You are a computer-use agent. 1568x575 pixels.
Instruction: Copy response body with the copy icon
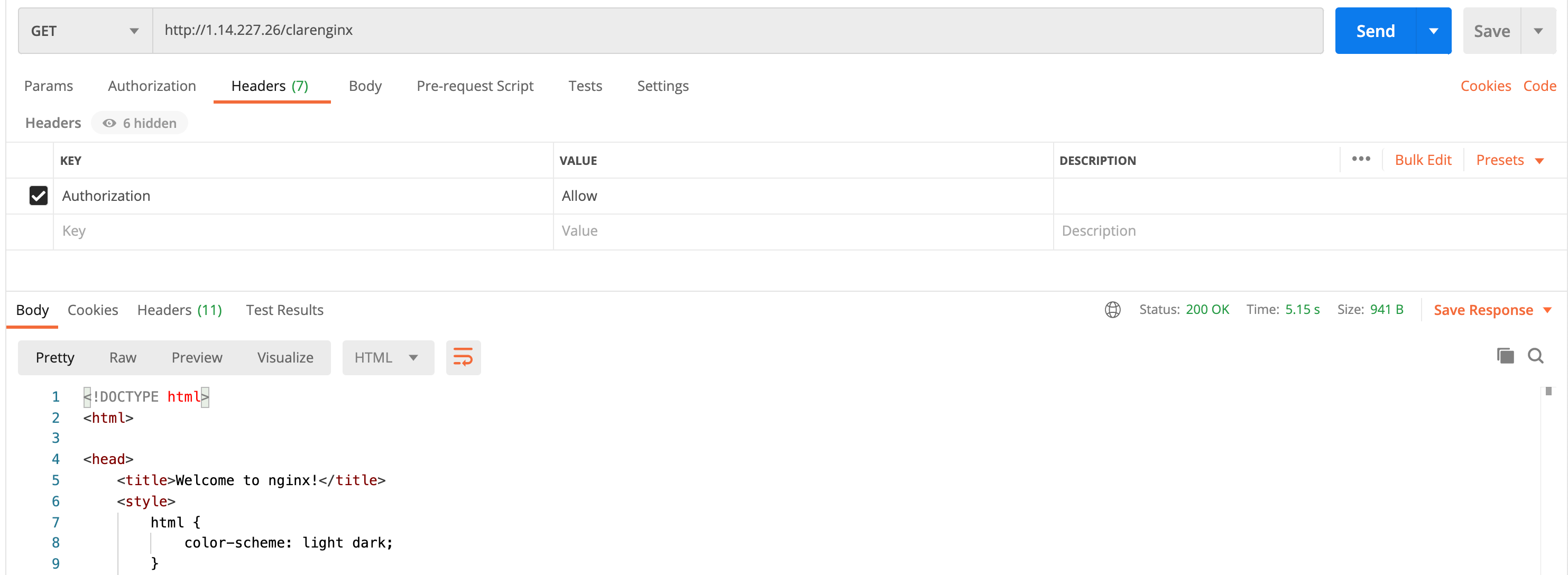click(1505, 356)
